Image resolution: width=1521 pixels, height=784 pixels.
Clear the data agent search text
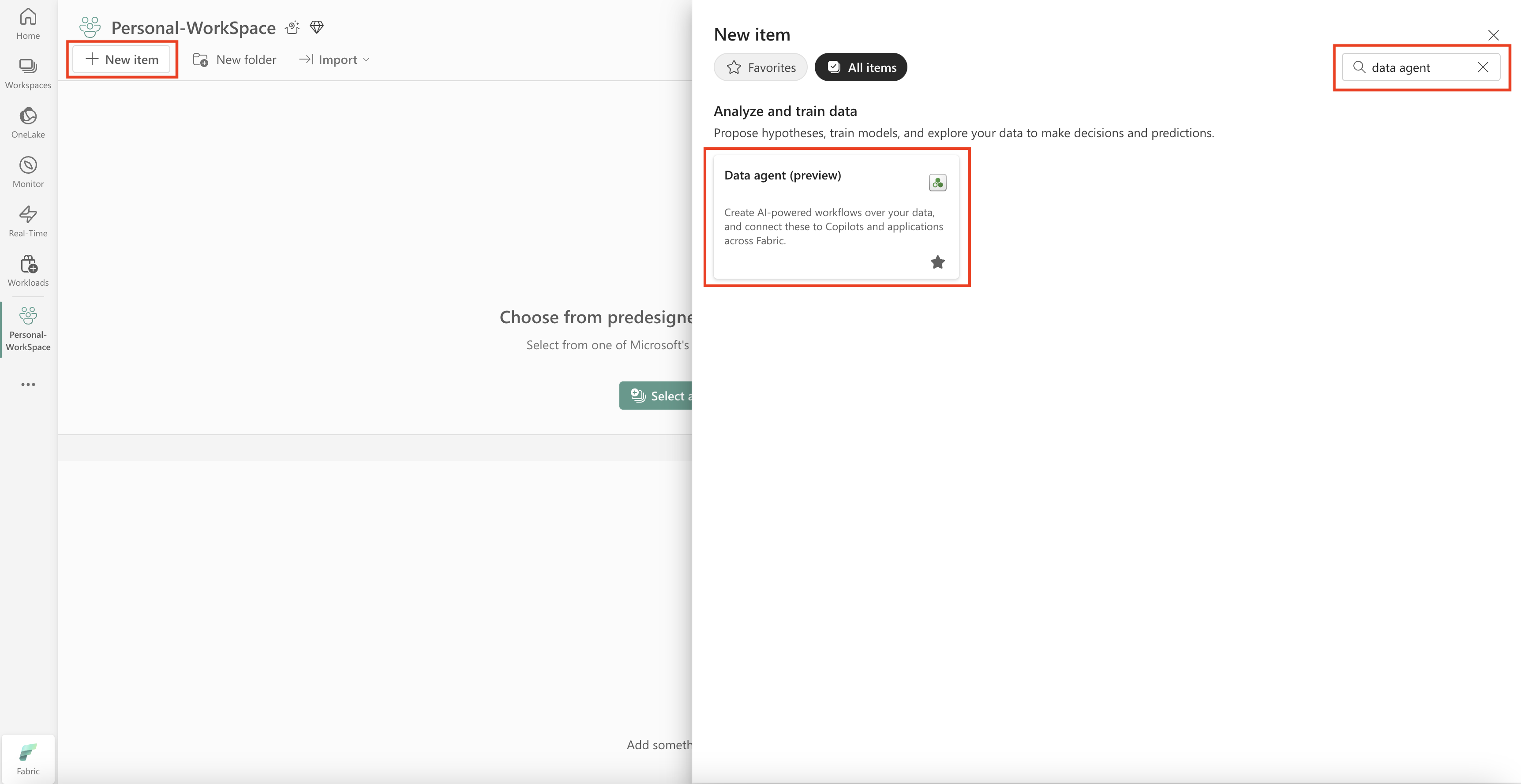click(x=1483, y=67)
